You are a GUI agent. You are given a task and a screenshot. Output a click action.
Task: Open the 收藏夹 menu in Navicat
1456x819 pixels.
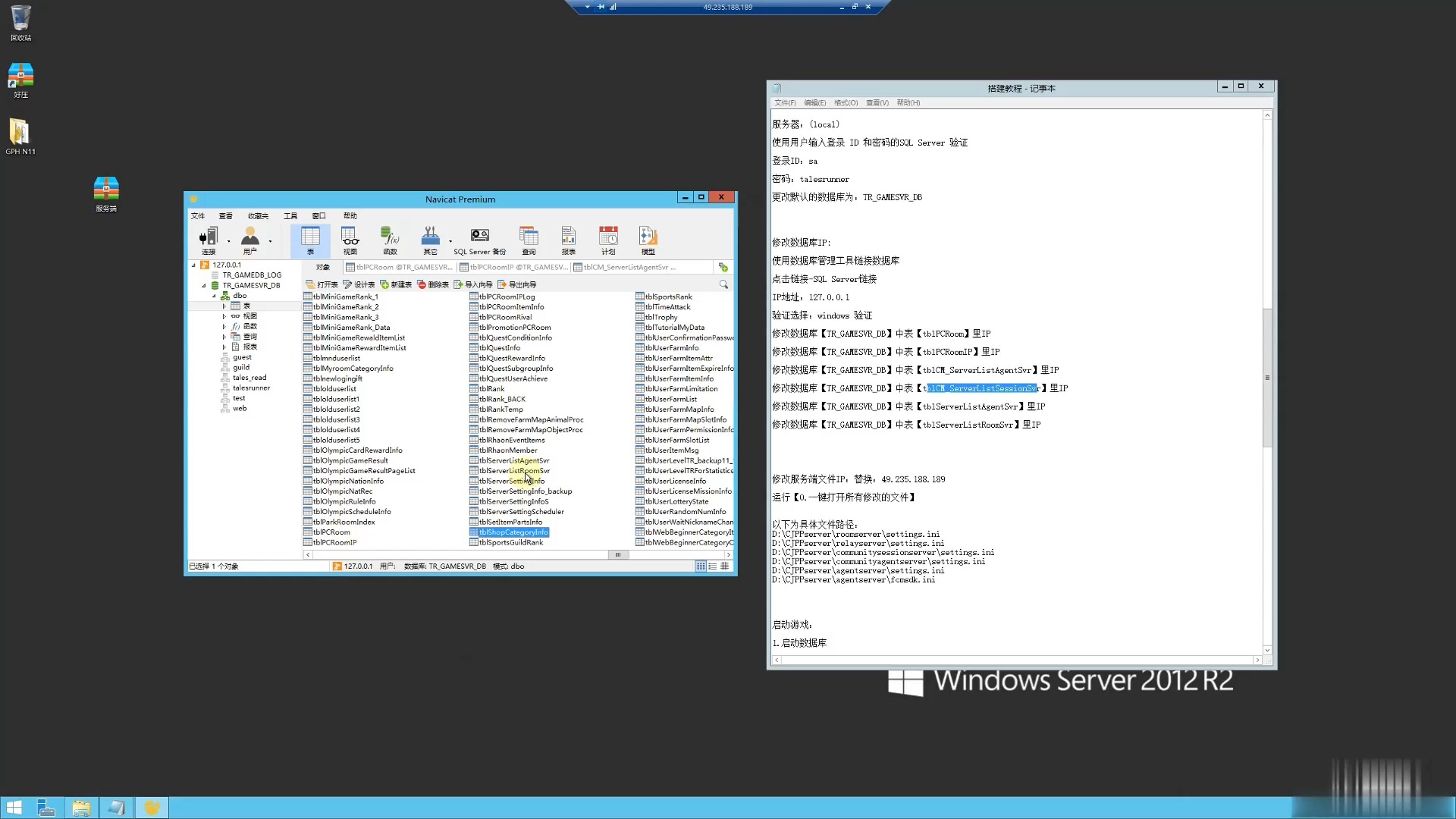[x=258, y=216]
